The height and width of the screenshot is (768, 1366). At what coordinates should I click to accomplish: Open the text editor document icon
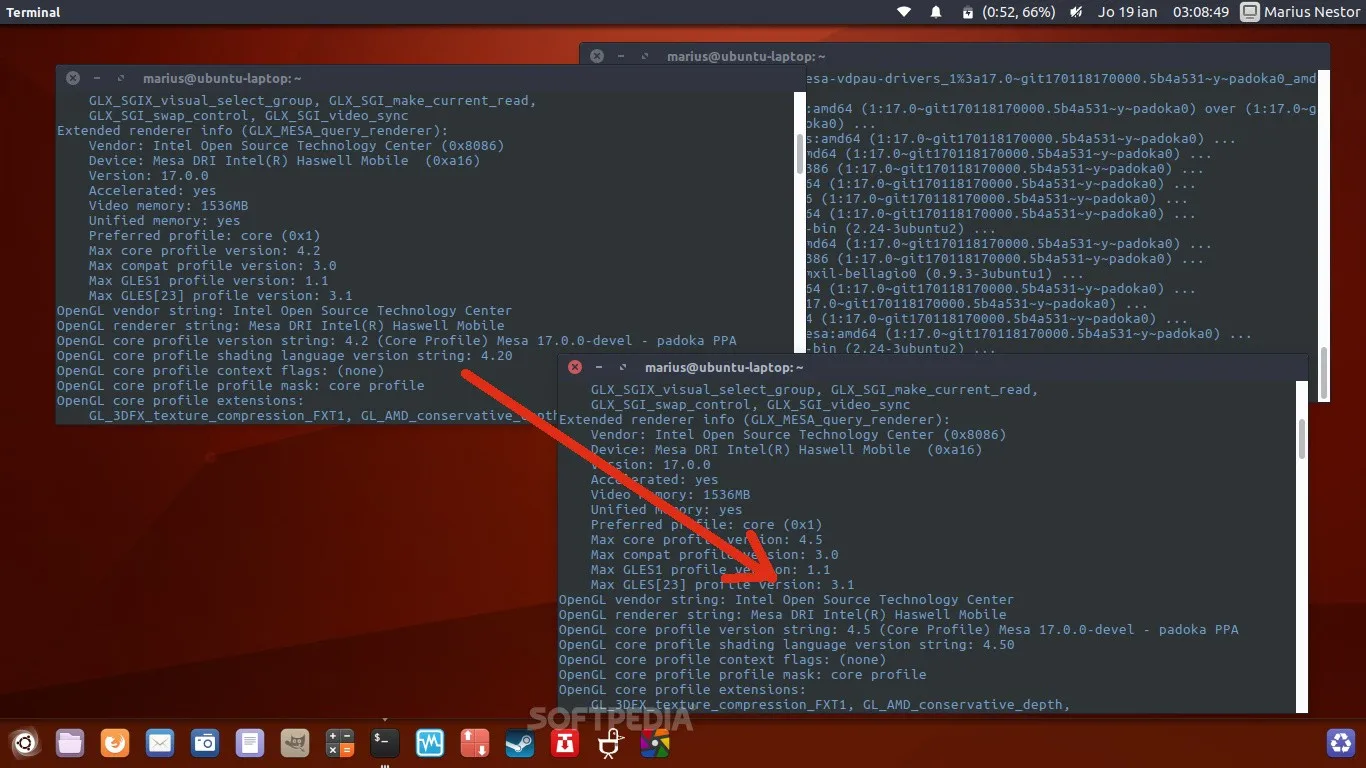tap(250, 743)
